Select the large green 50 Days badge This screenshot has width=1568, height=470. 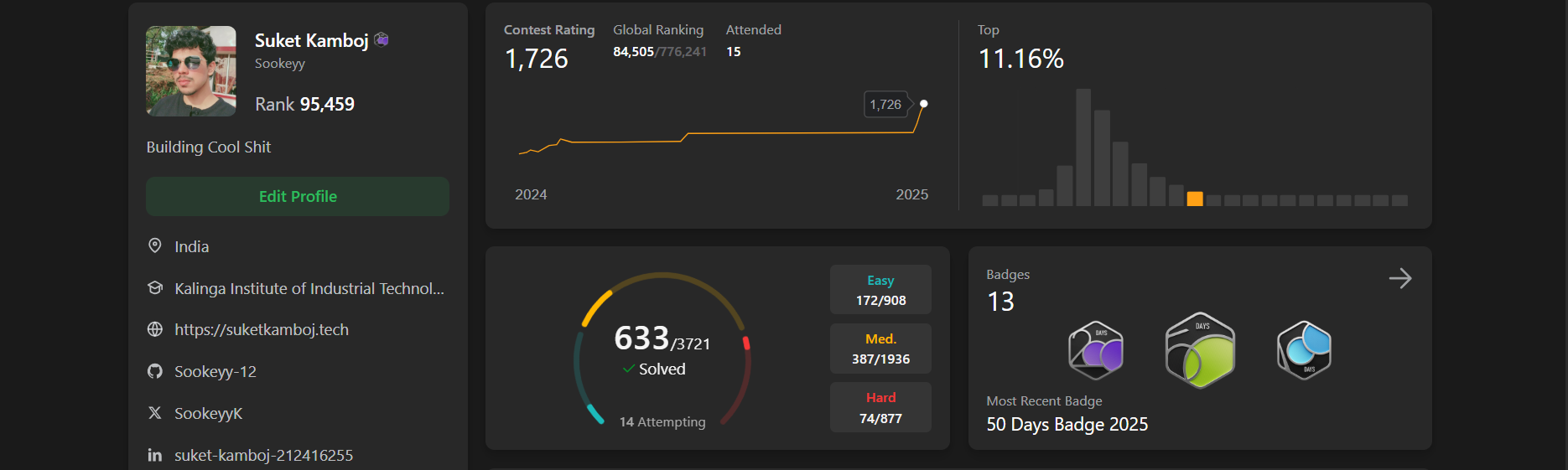[1200, 350]
